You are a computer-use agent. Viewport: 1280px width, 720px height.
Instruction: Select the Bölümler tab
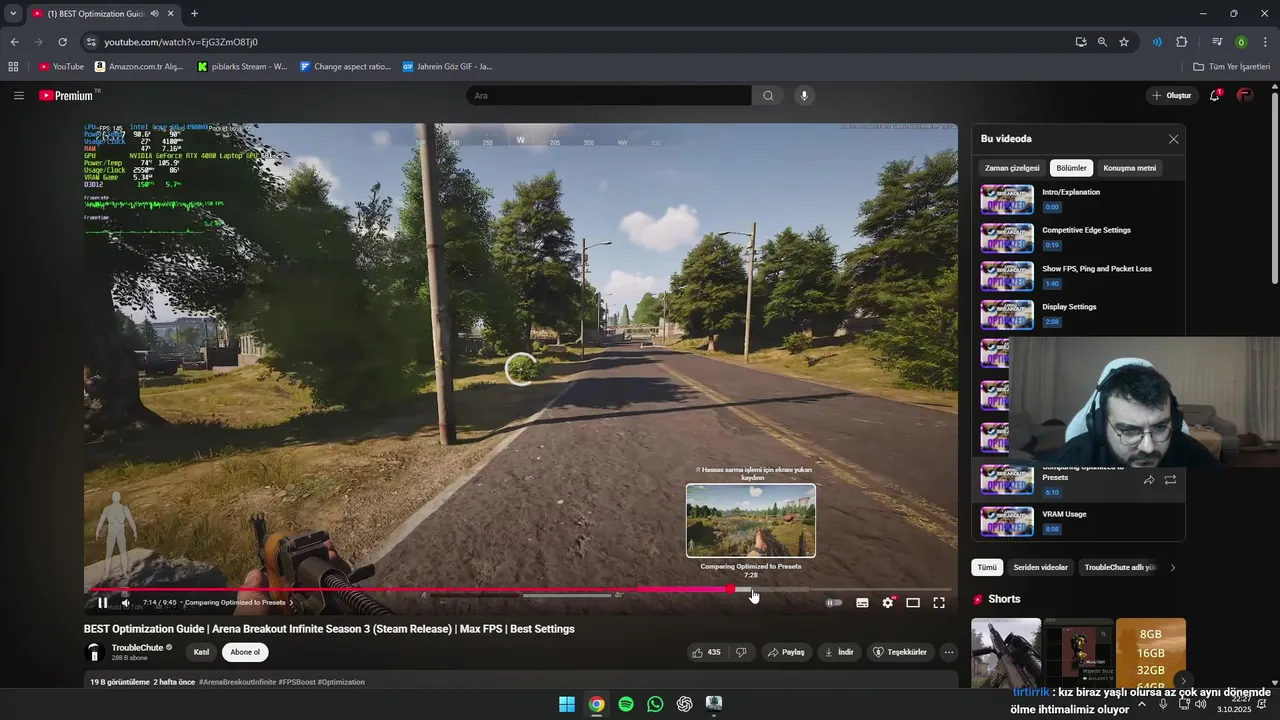click(1071, 168)
